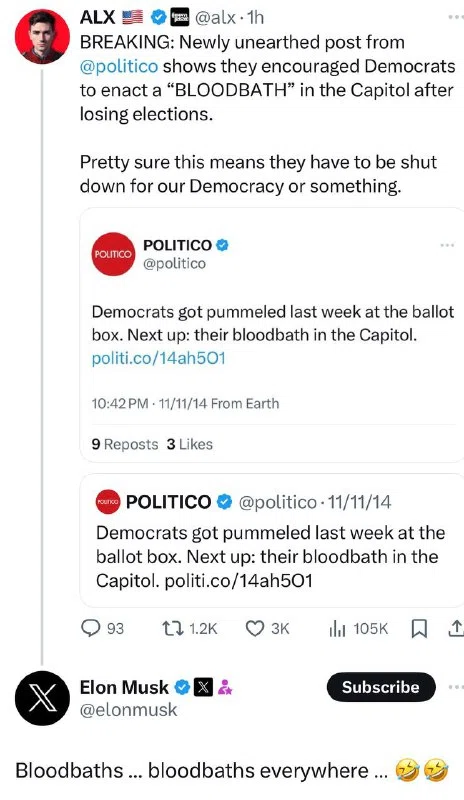Click the red POLITICO avatar in the quoted post
The width and height of the screenshot is (464, 800).
(113, 254)
